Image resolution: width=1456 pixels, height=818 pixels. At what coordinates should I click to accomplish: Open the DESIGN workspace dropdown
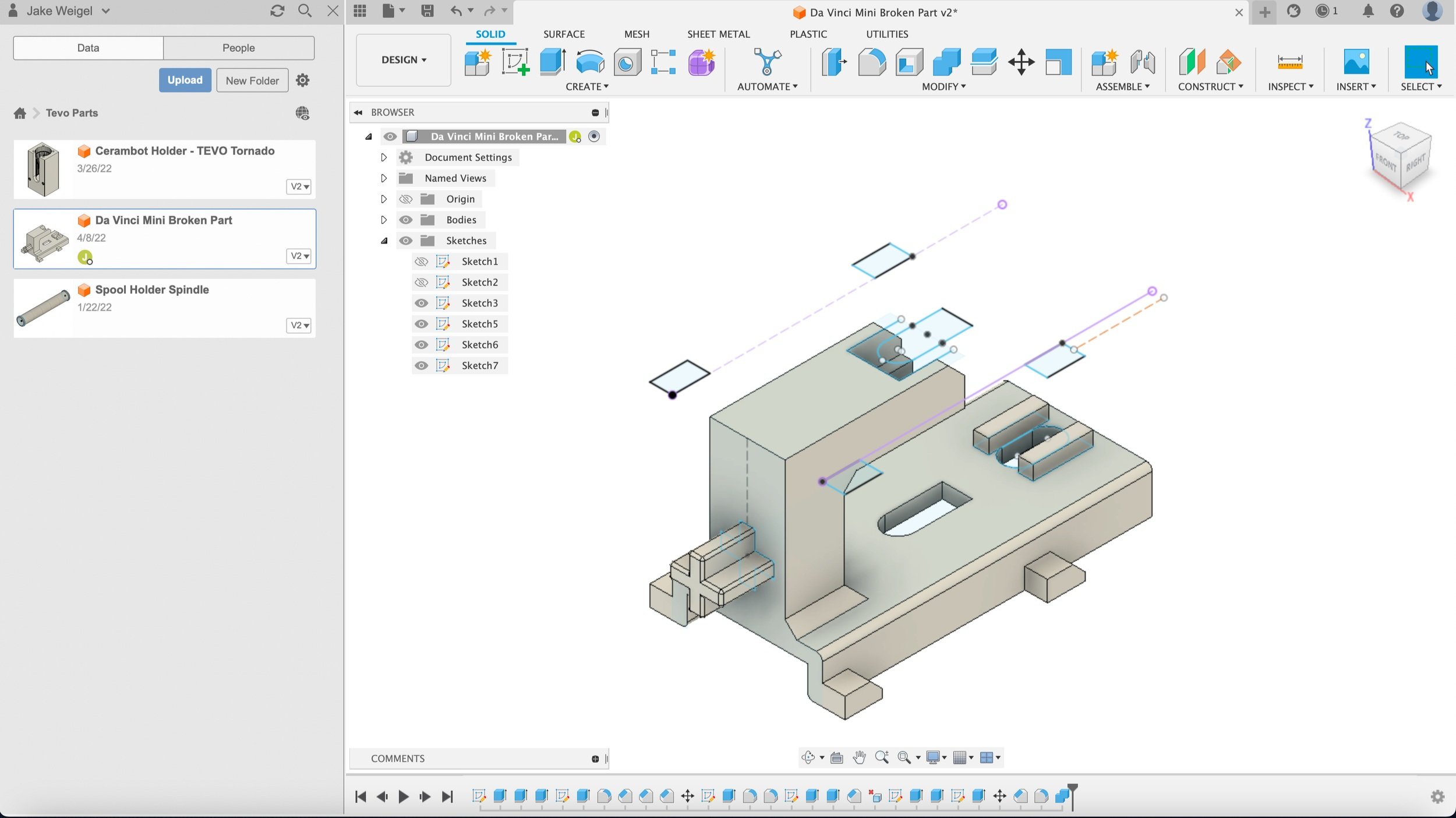click(404, 60)
